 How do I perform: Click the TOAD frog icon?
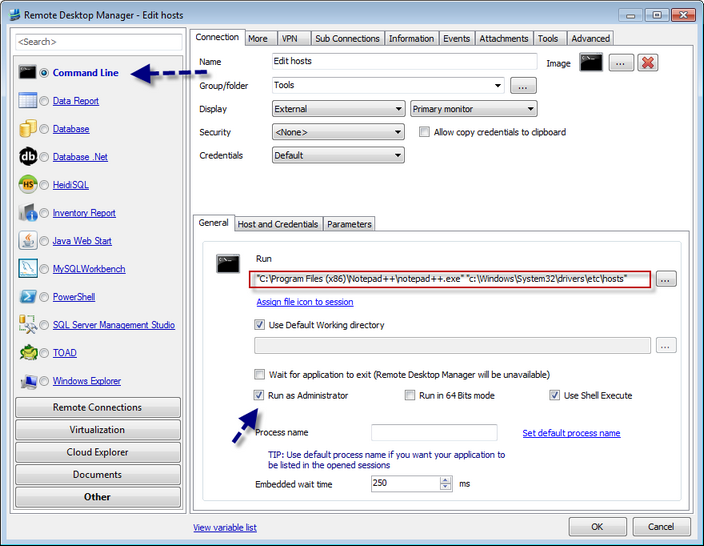pos(28,353)
